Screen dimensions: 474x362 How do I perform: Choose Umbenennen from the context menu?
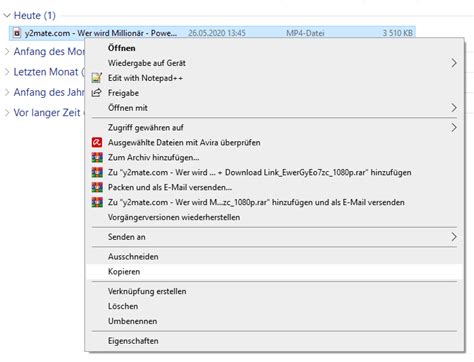pyautogui.click(x=274, y=321)
